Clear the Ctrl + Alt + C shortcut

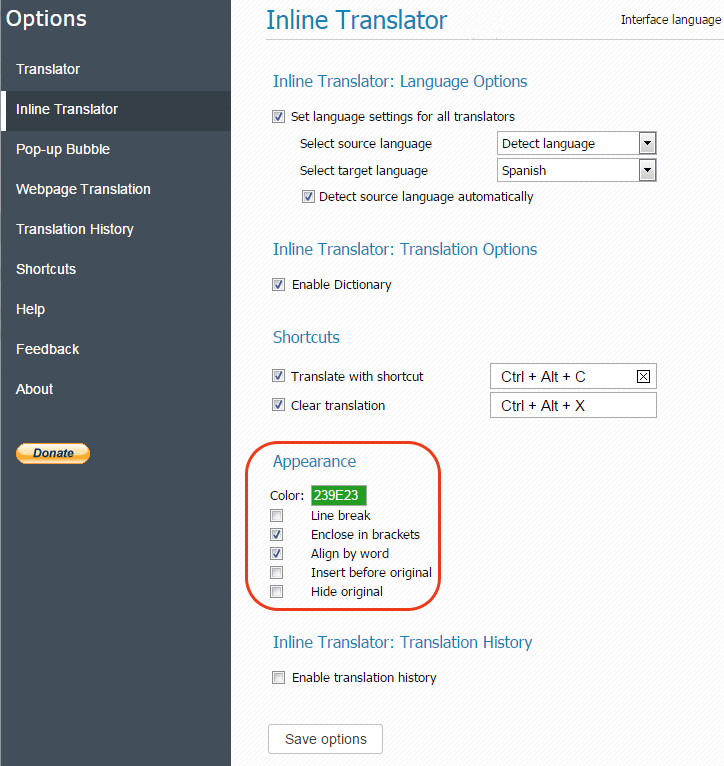[x=643, y=377]
